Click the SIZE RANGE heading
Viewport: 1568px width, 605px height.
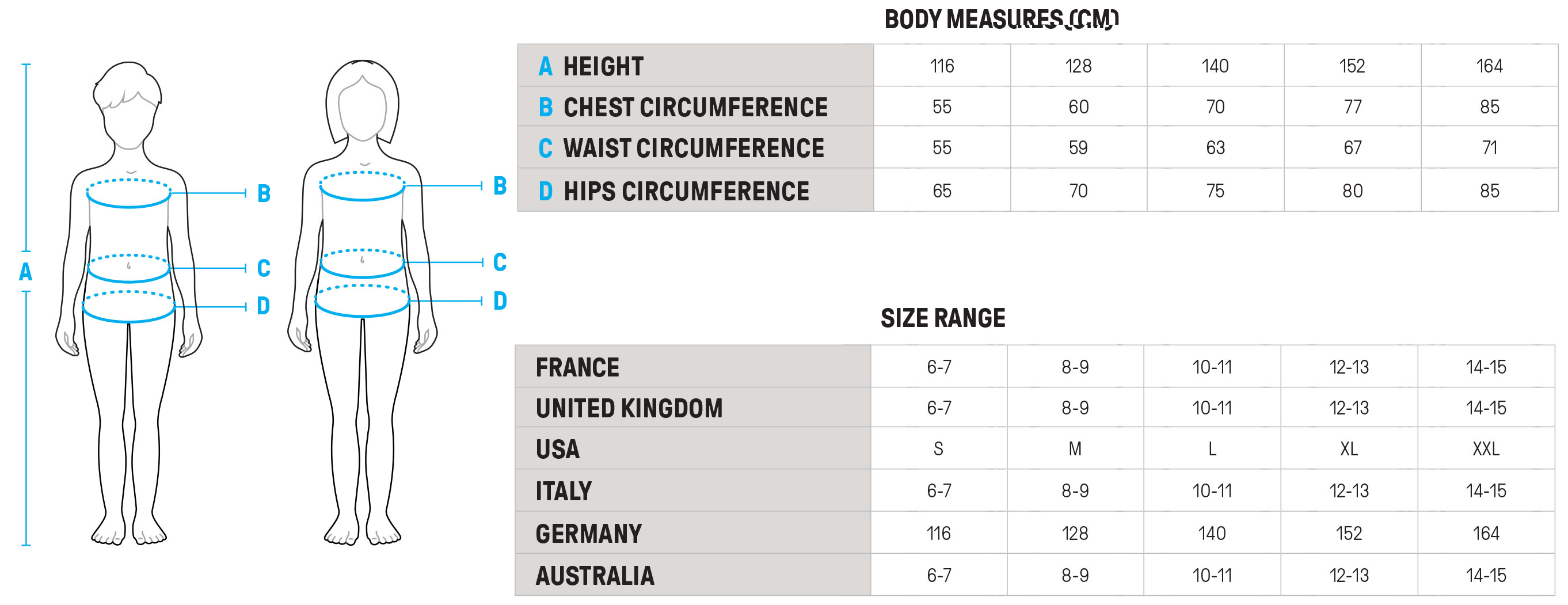click(x=943, y=318)
